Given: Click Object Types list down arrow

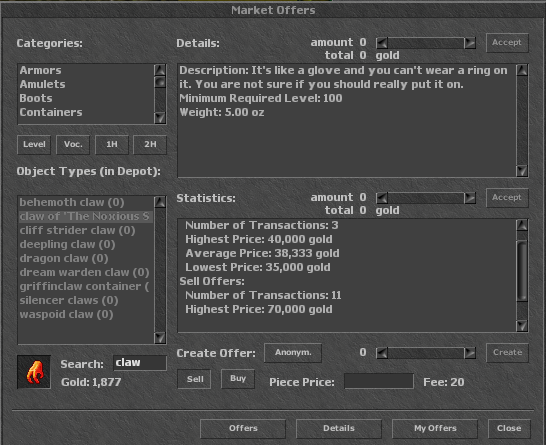Looking at the screenshot, I should [x=160, y=338].
